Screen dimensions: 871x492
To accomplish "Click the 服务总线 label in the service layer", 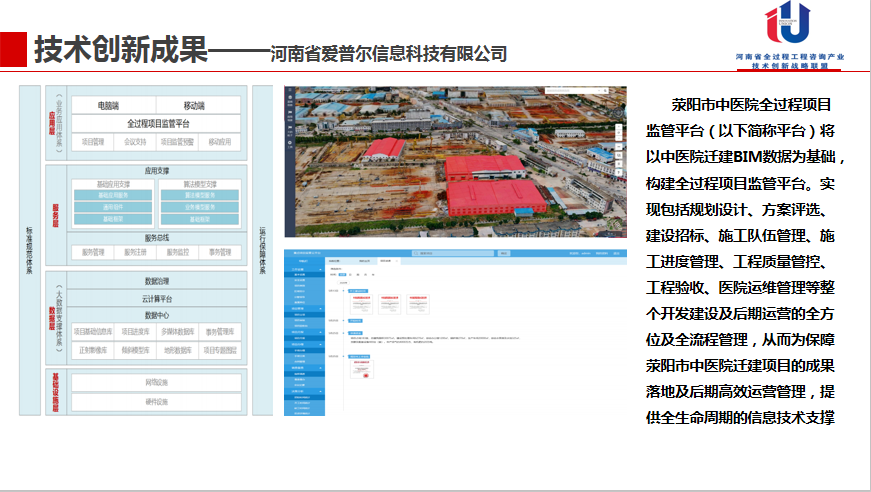I will pyautogui.click(x=157, y=238).
